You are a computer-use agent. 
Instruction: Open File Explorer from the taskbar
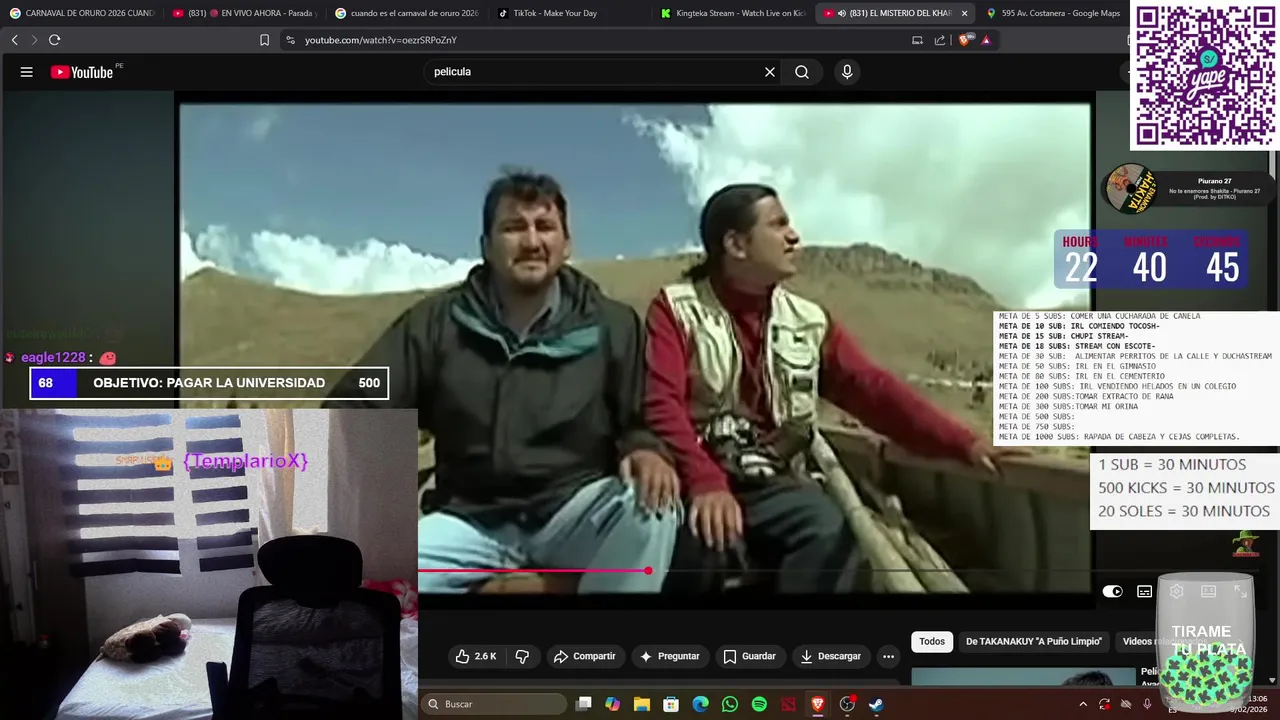(x=642, y=704)
